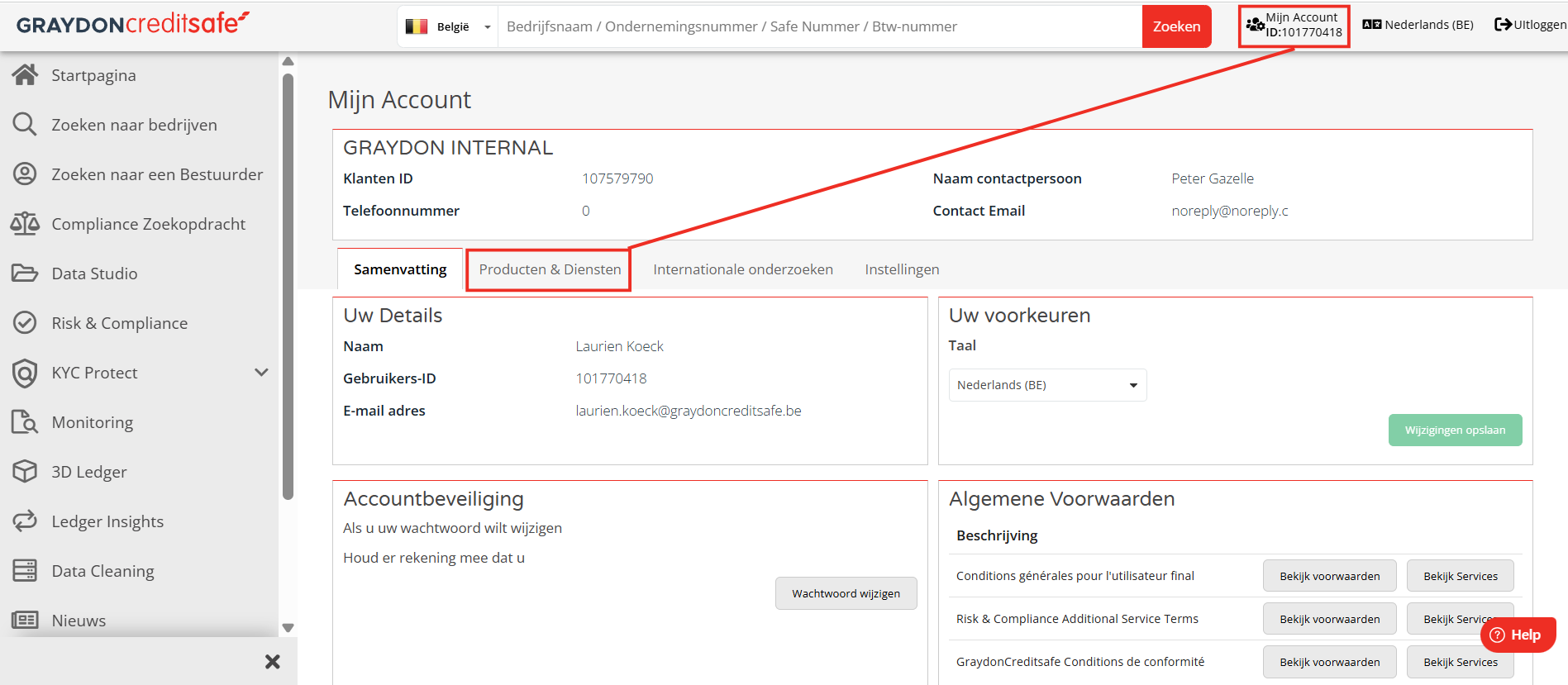Click the scales icon for Compliance Zoekopdracht

coord(25,224)
